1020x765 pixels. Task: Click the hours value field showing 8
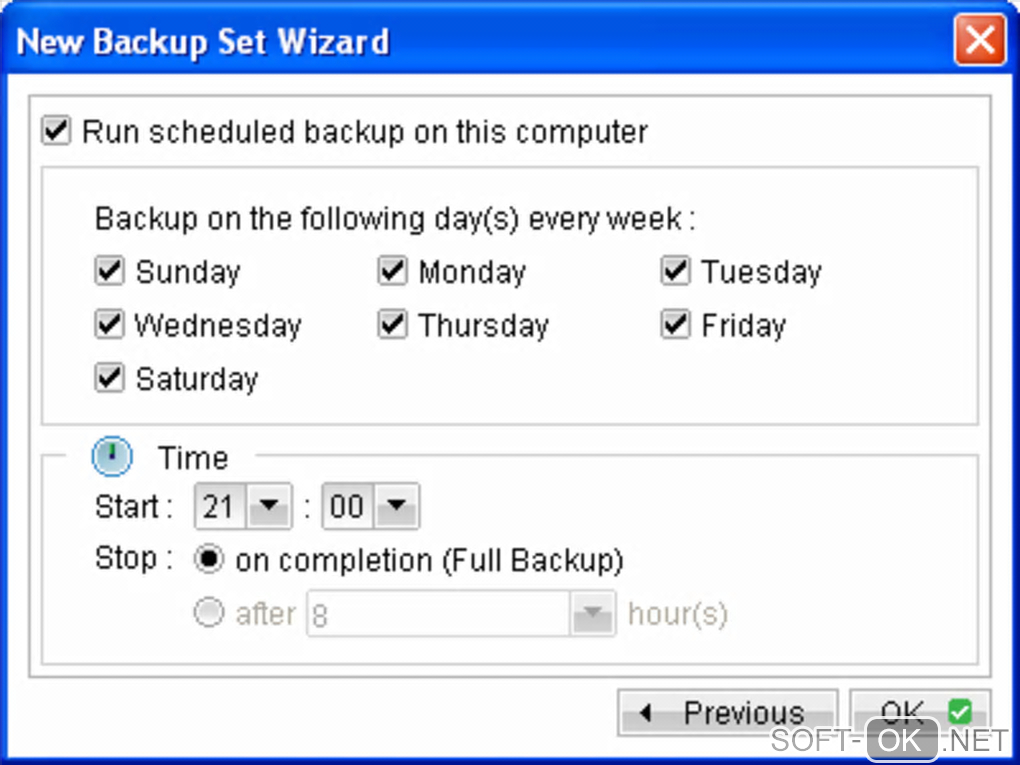438,615
